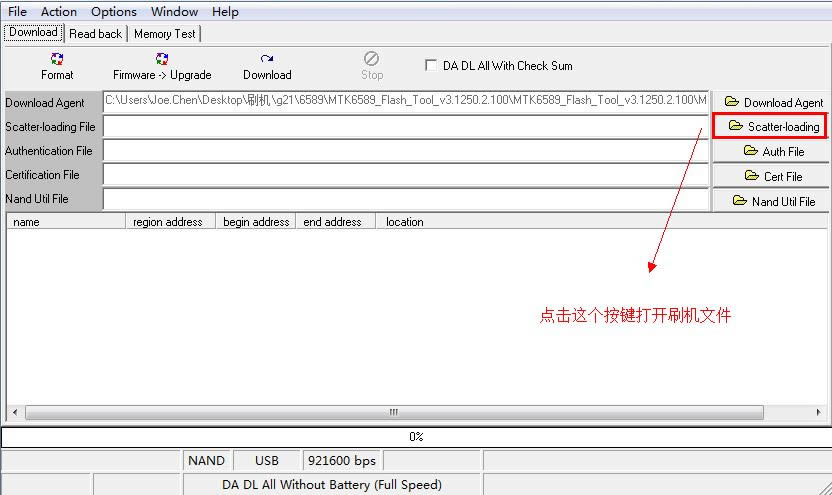Open the Scatter-loading file browser

click(x=771, y=127)
